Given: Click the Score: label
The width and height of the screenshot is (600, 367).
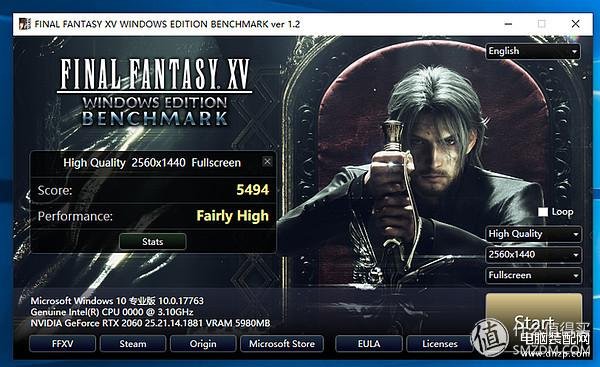Looking at the screenshot, I should pyautogui.click(x=55, y=190).
